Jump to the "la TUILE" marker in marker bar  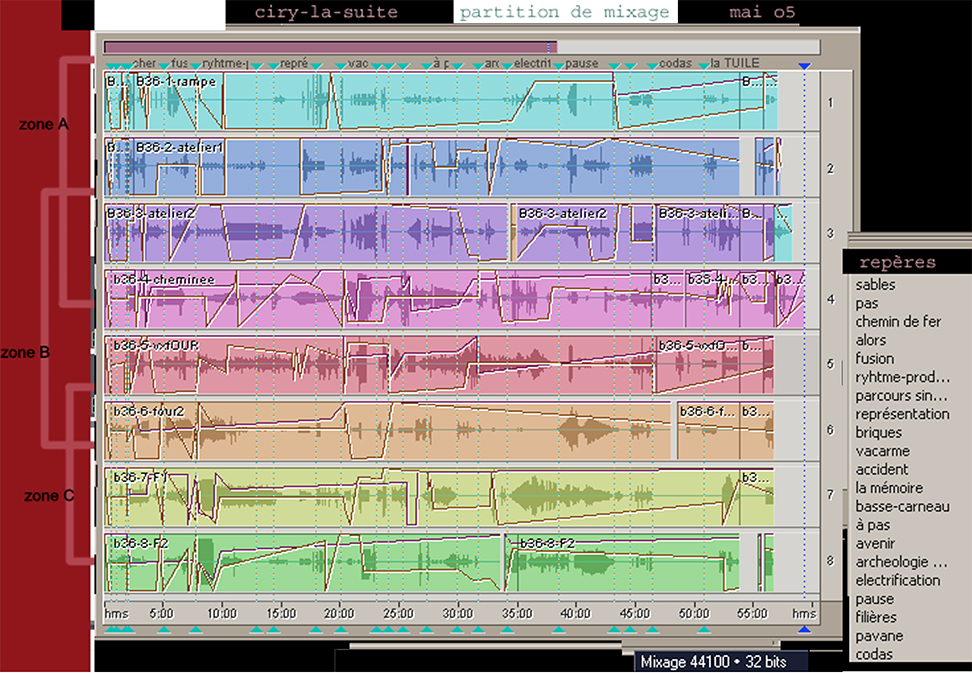click(734, 63)
